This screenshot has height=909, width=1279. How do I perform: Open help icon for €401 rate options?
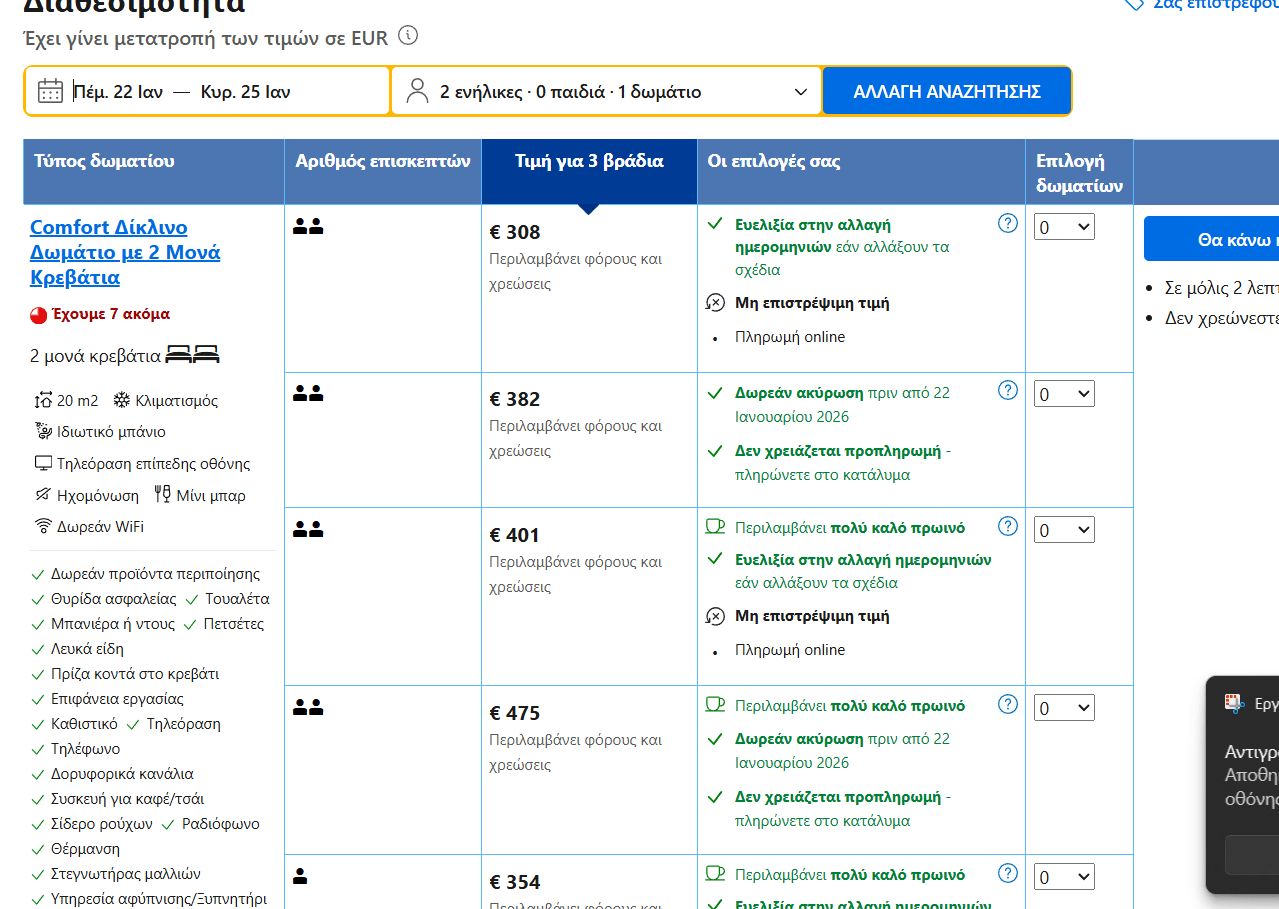pyautogui.click(x=1008, y=526)
